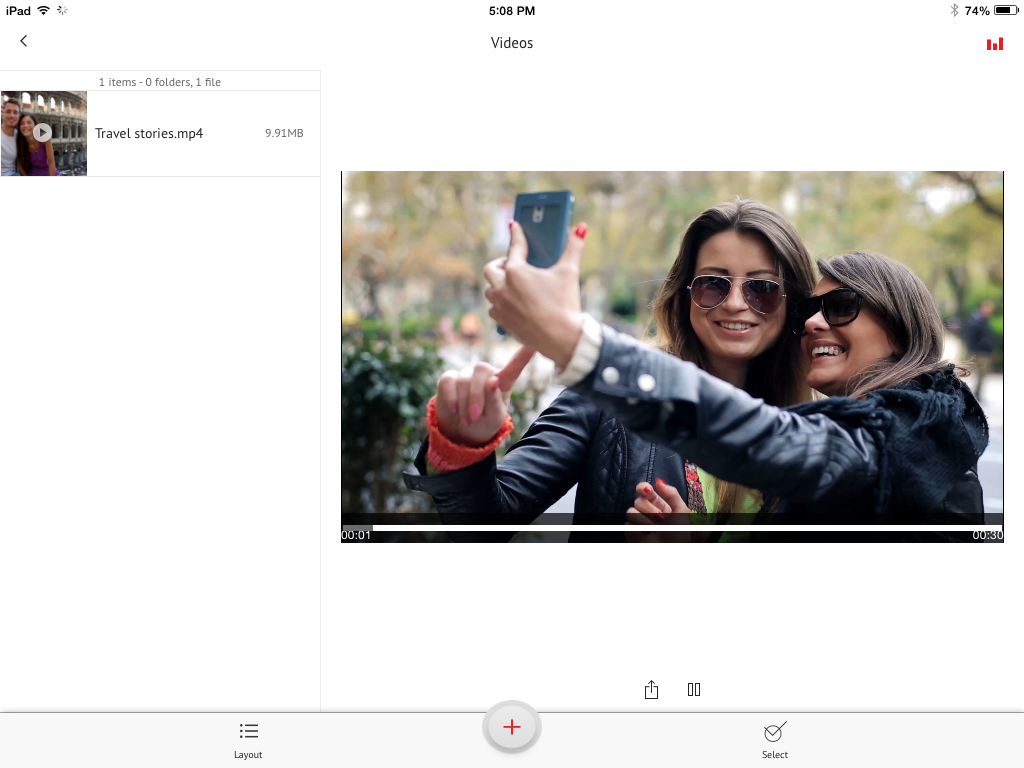The width and height of the screenshot is (1024, 768).
Task: Tap the battery icon in status bar
Action: [x=1005, y=10]
